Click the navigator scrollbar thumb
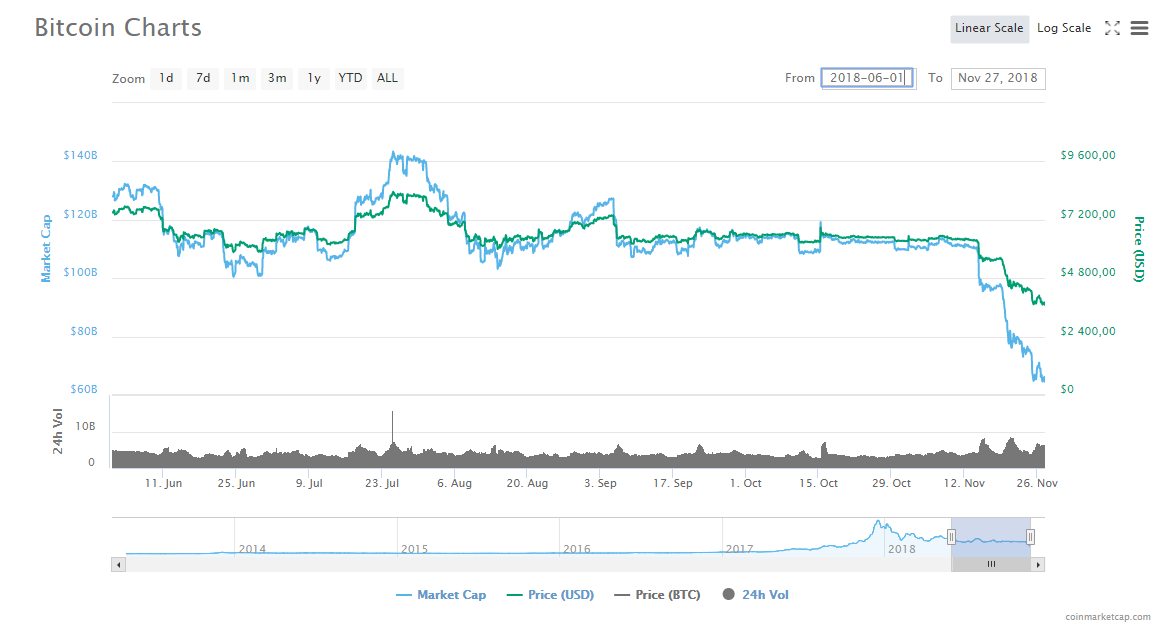This screenshot has height=640, width=1169. click(991, 564)
